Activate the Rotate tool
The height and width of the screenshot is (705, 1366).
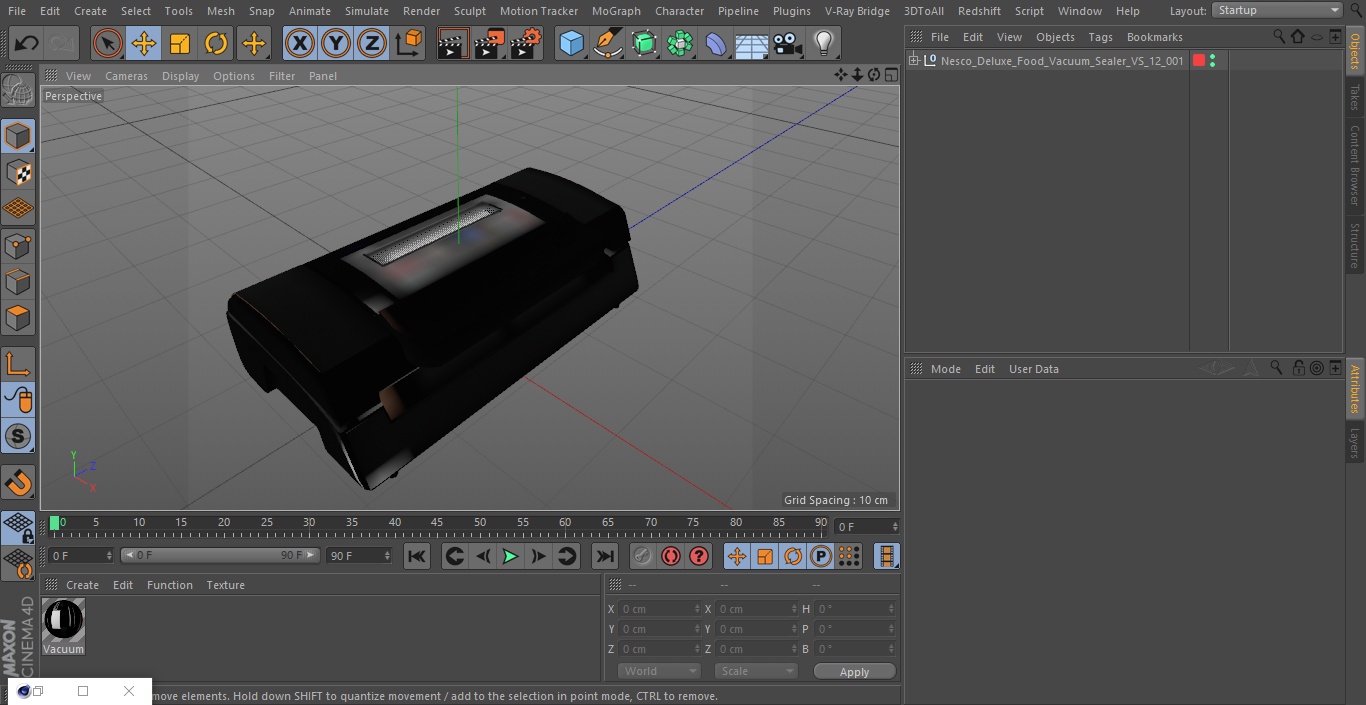click(x=216, y=43)
